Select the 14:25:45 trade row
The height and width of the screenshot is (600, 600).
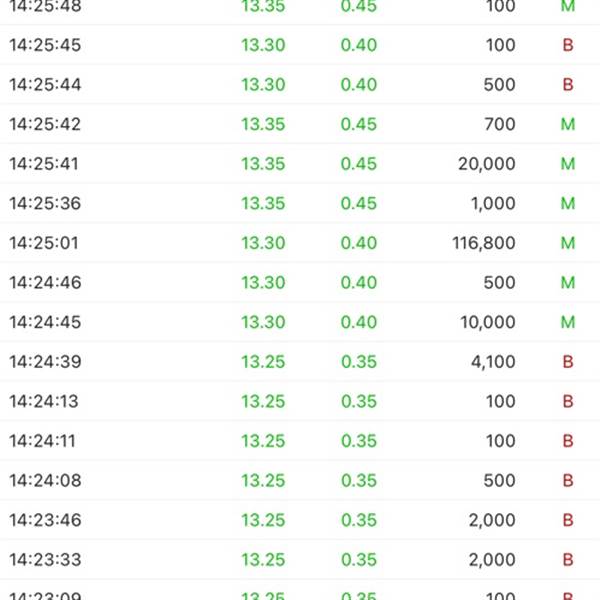[300, 45]
